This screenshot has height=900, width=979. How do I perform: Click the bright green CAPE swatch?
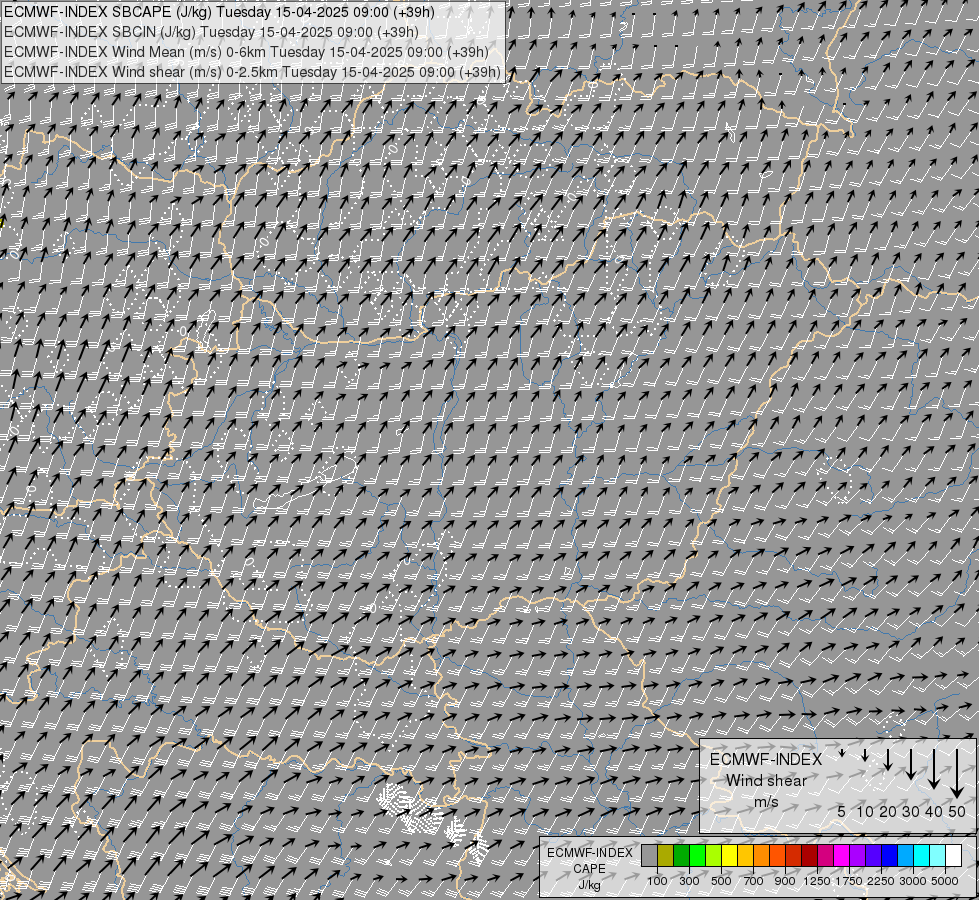[x=697, y=856]
